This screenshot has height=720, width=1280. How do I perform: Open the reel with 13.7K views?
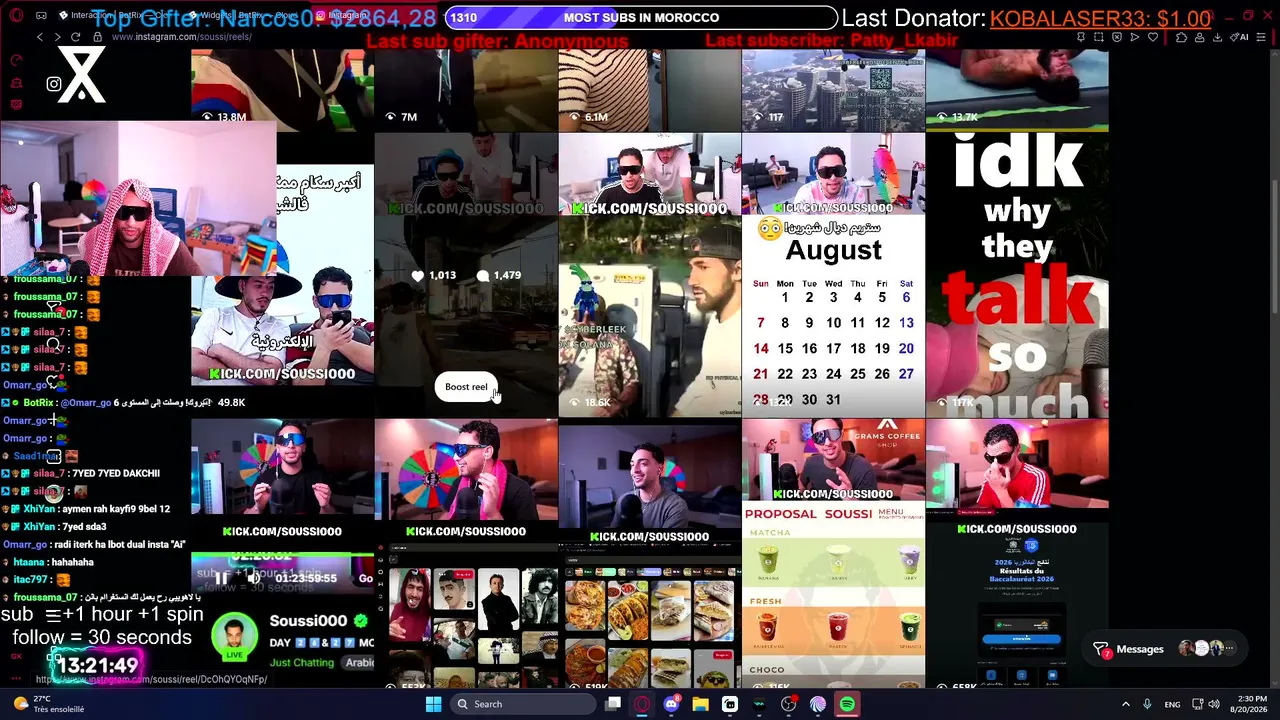click(x=1017, y=91)
